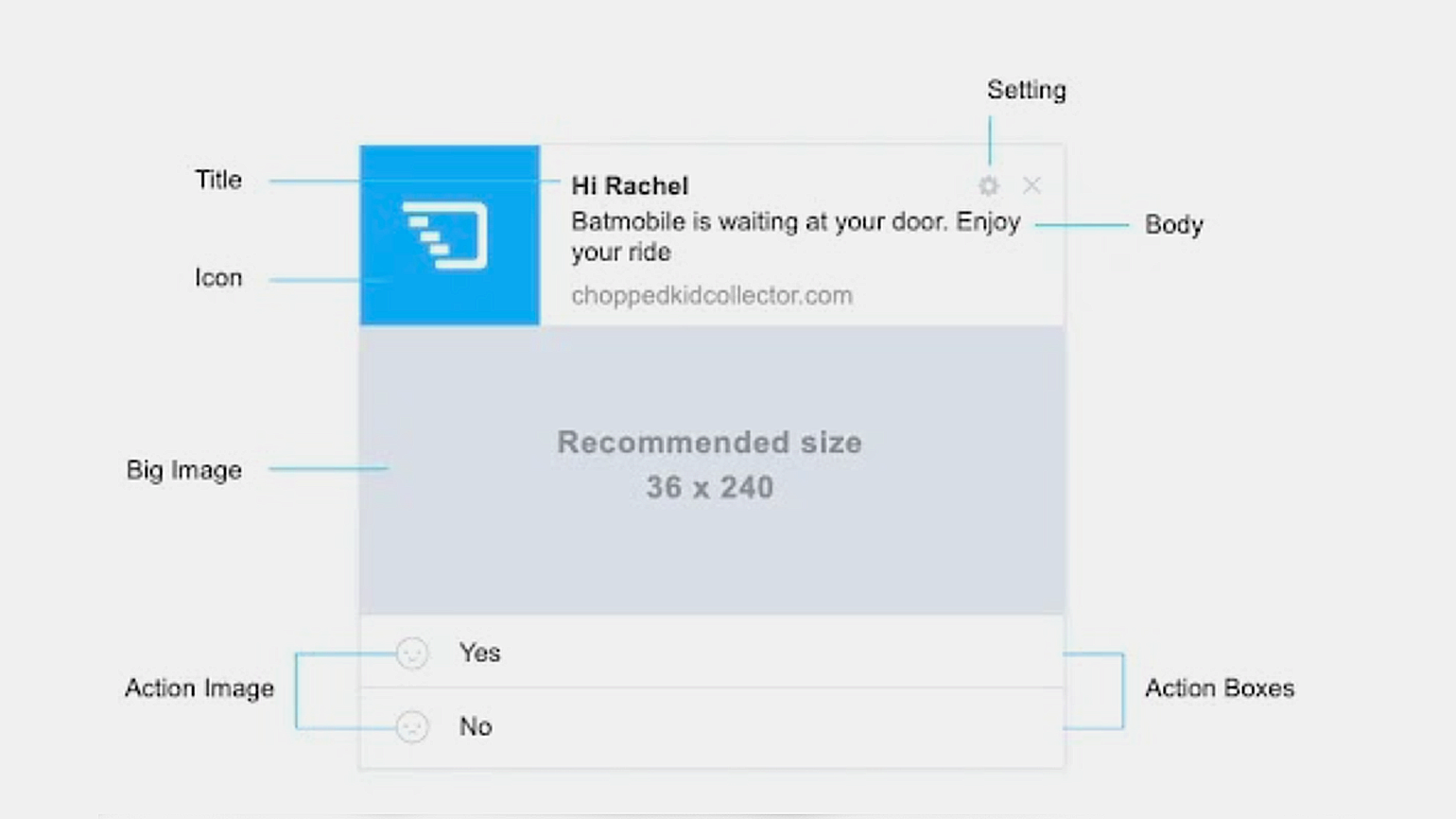Screen dimensions: 1456x819
Task: Click the Setting annotation label
Action: pyautogui.click(x=1026, y=90)
